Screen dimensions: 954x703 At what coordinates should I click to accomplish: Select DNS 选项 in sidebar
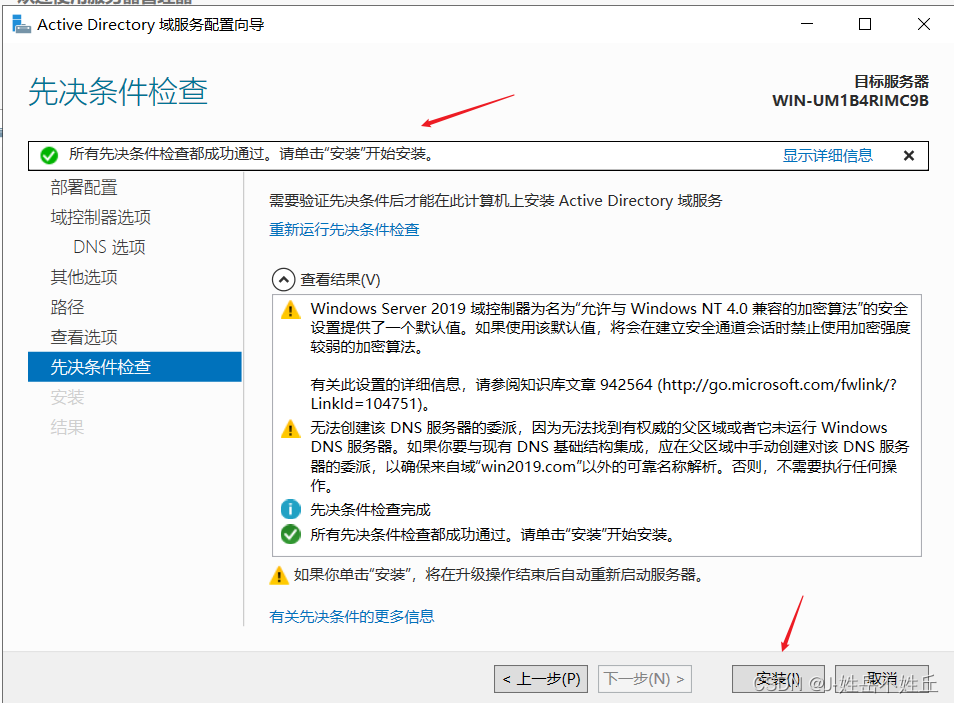point(110,247)
